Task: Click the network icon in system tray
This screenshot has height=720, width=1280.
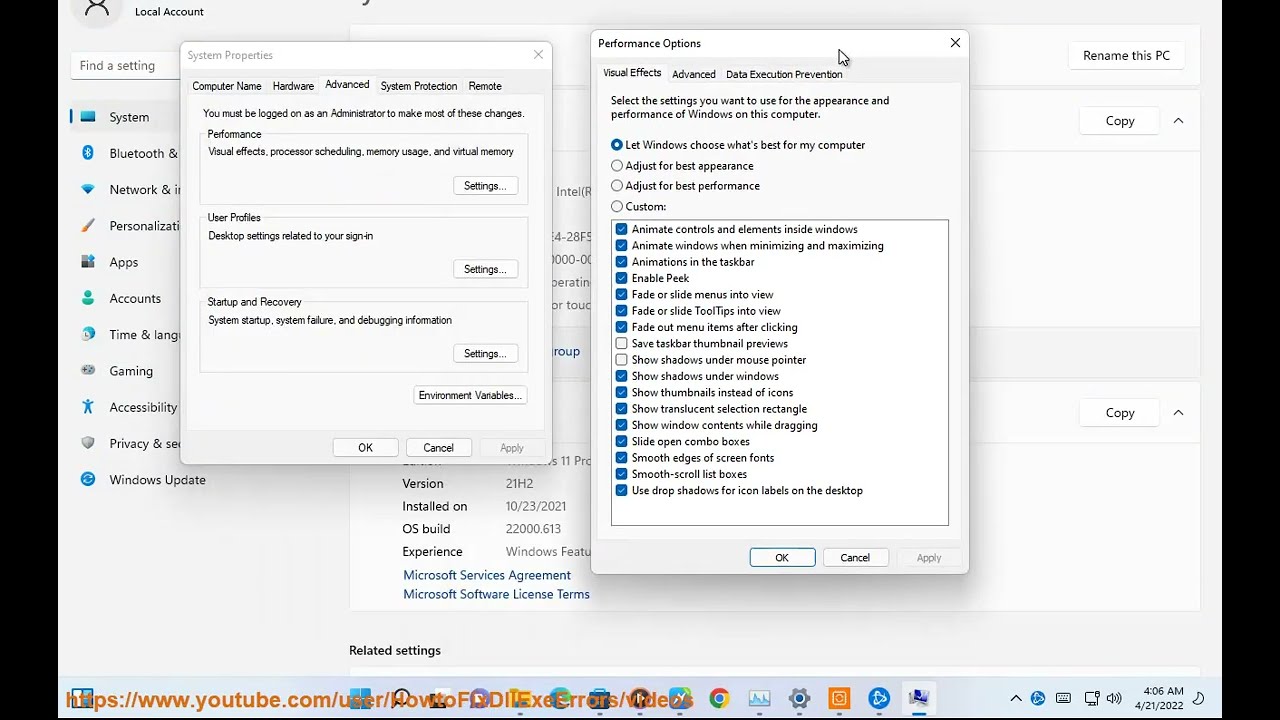Action: pos(1091,698)
